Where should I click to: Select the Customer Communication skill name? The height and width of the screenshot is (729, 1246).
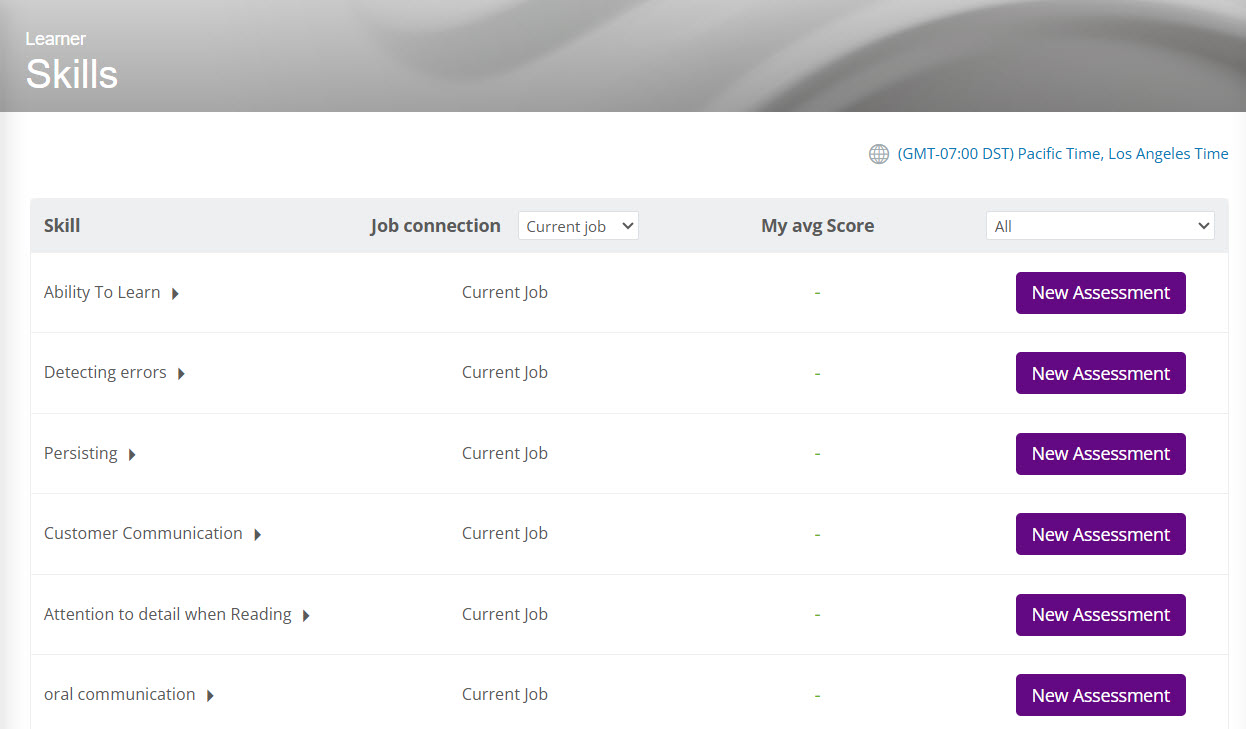tap(143, 534)
